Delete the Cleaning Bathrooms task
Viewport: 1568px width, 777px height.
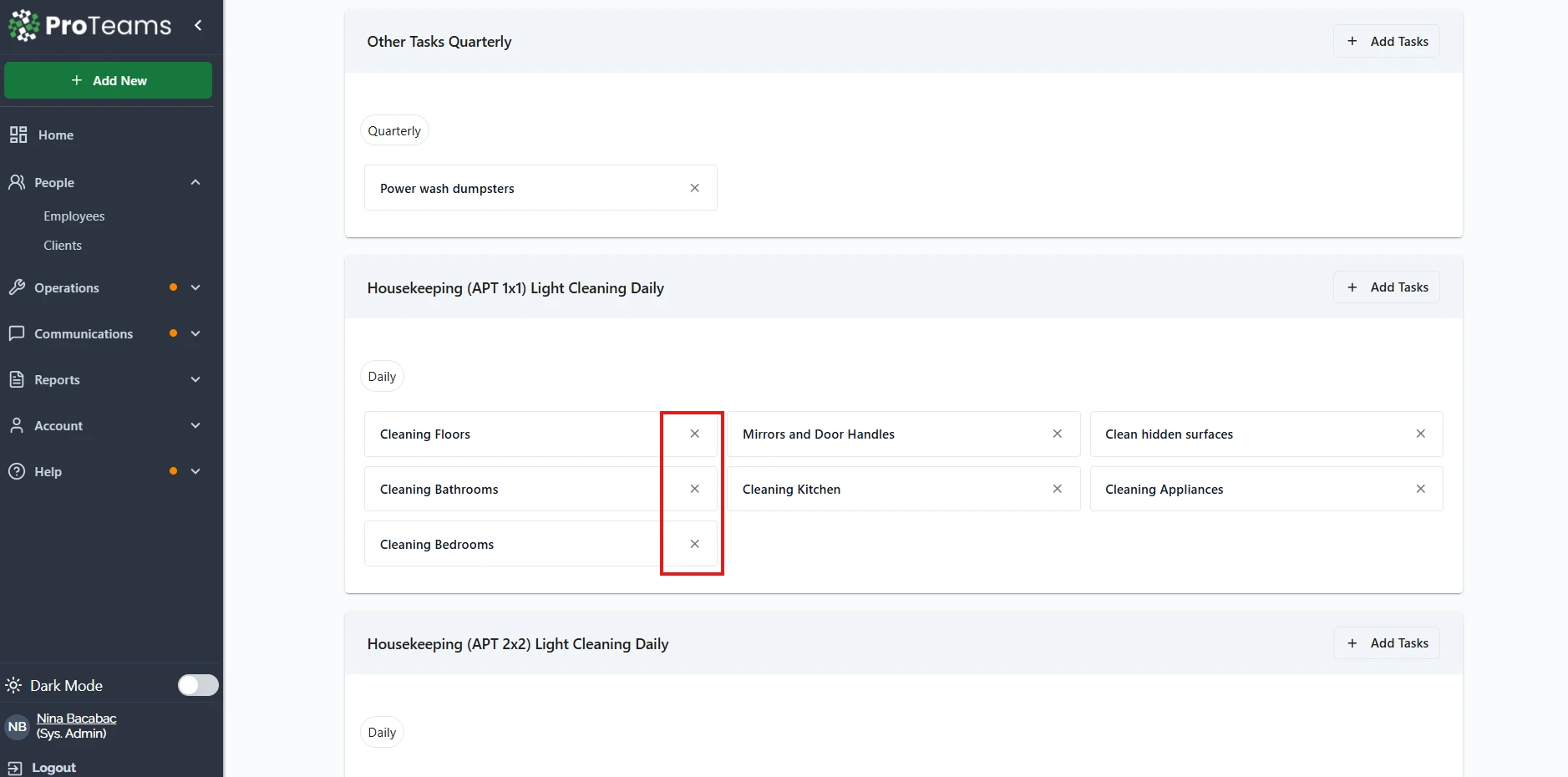(x=694, y=489)
